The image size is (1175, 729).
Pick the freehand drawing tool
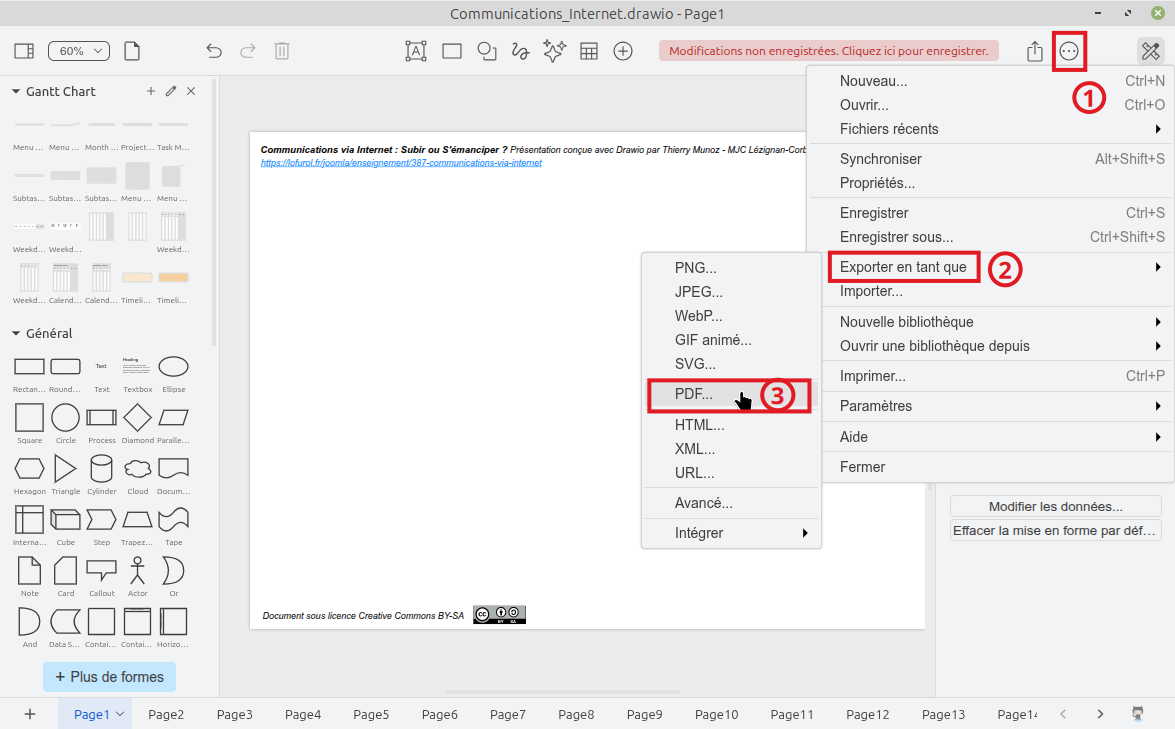[520, 51]
